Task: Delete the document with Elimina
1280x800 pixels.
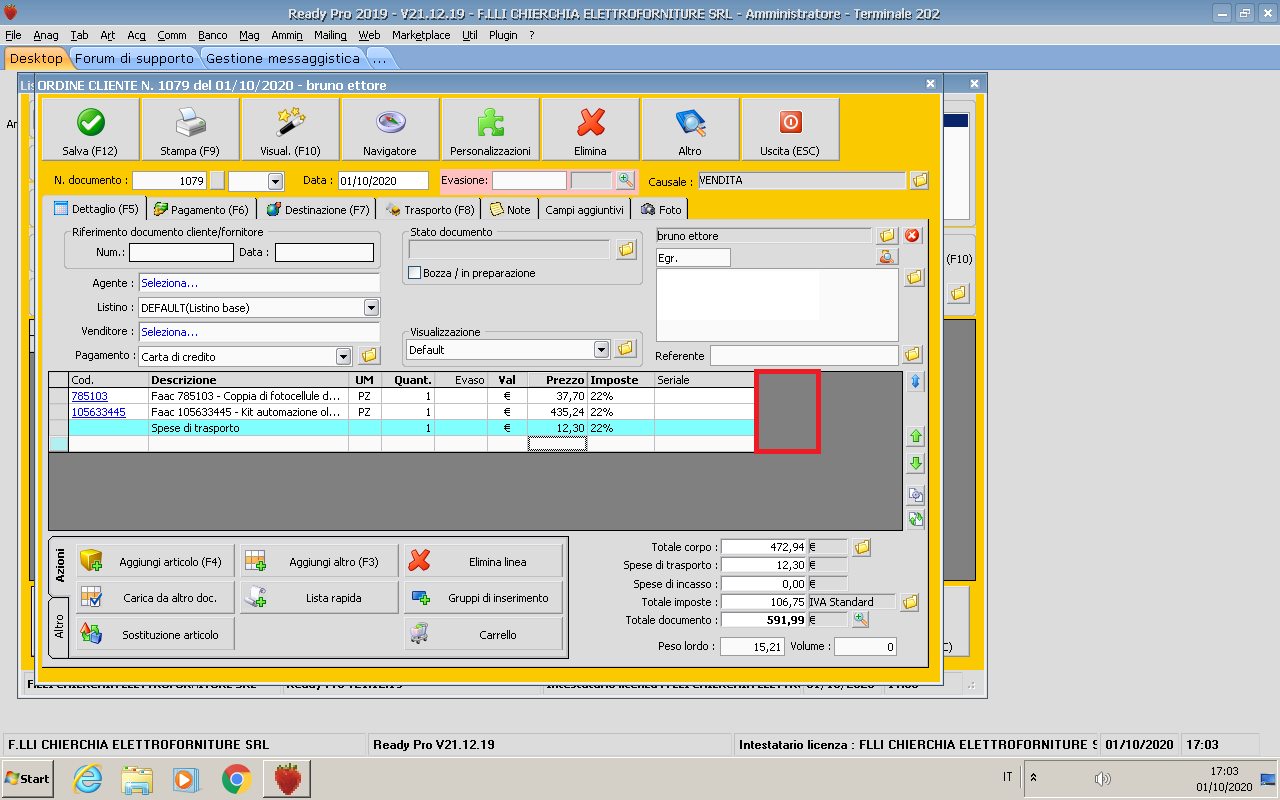Action: click(590, 129)
